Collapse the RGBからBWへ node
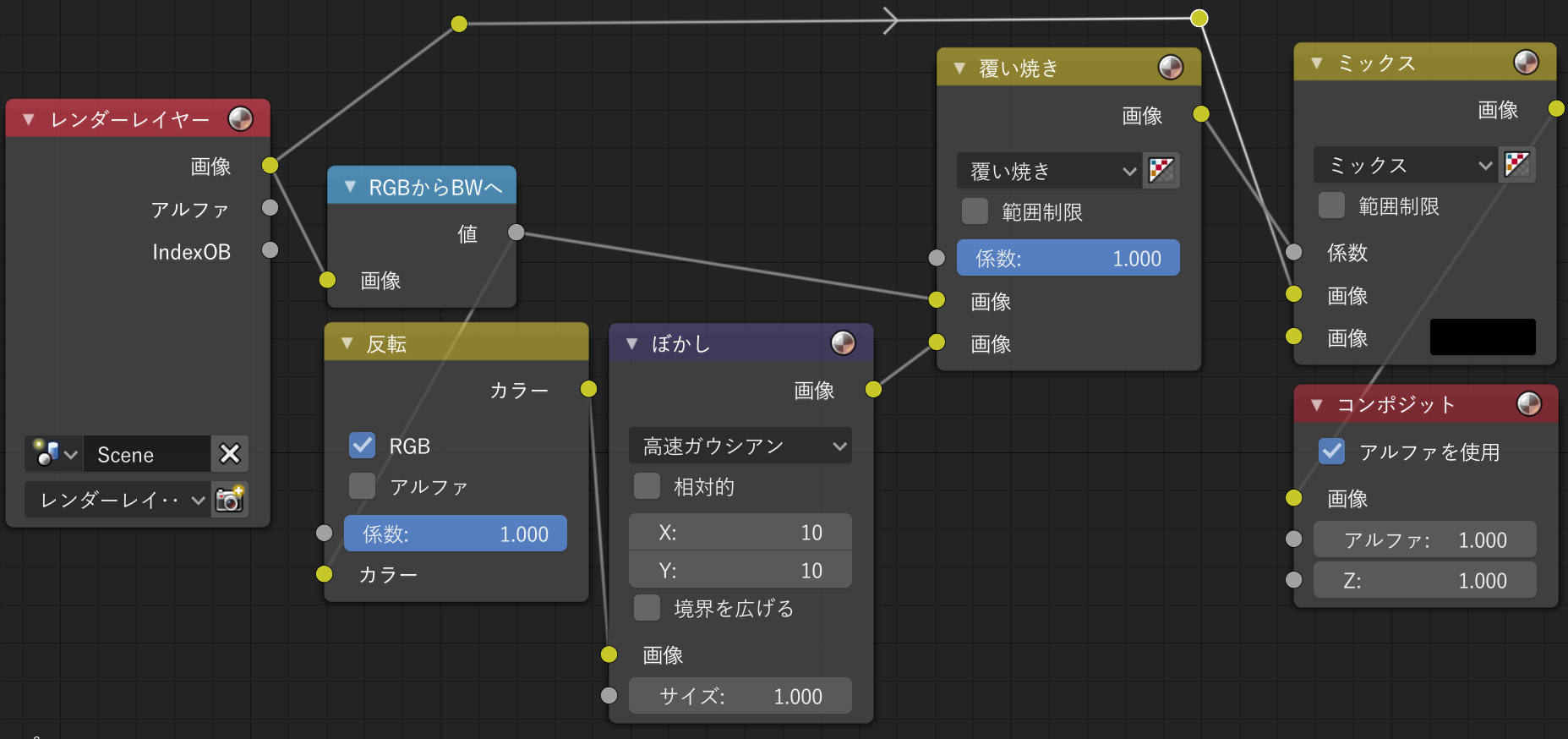 350,186
